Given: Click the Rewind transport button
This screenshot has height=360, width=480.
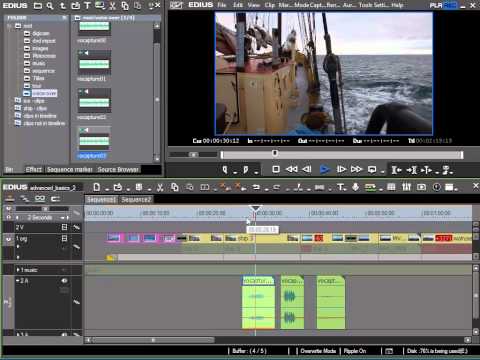Looking at the screenshot, I should click(x=291, y=169).
